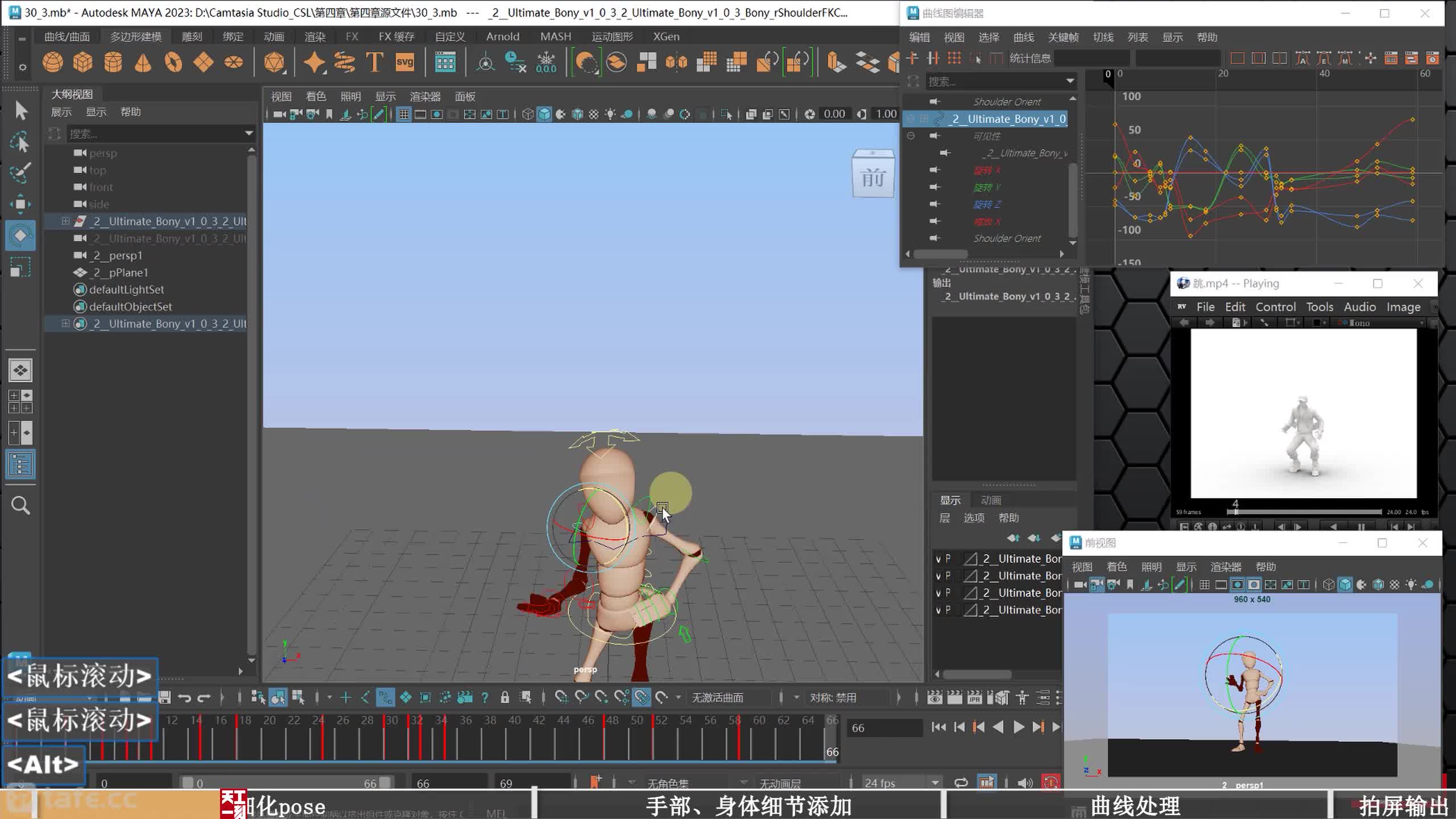Create a polygon sphere from the shelf

click(53, 62)
